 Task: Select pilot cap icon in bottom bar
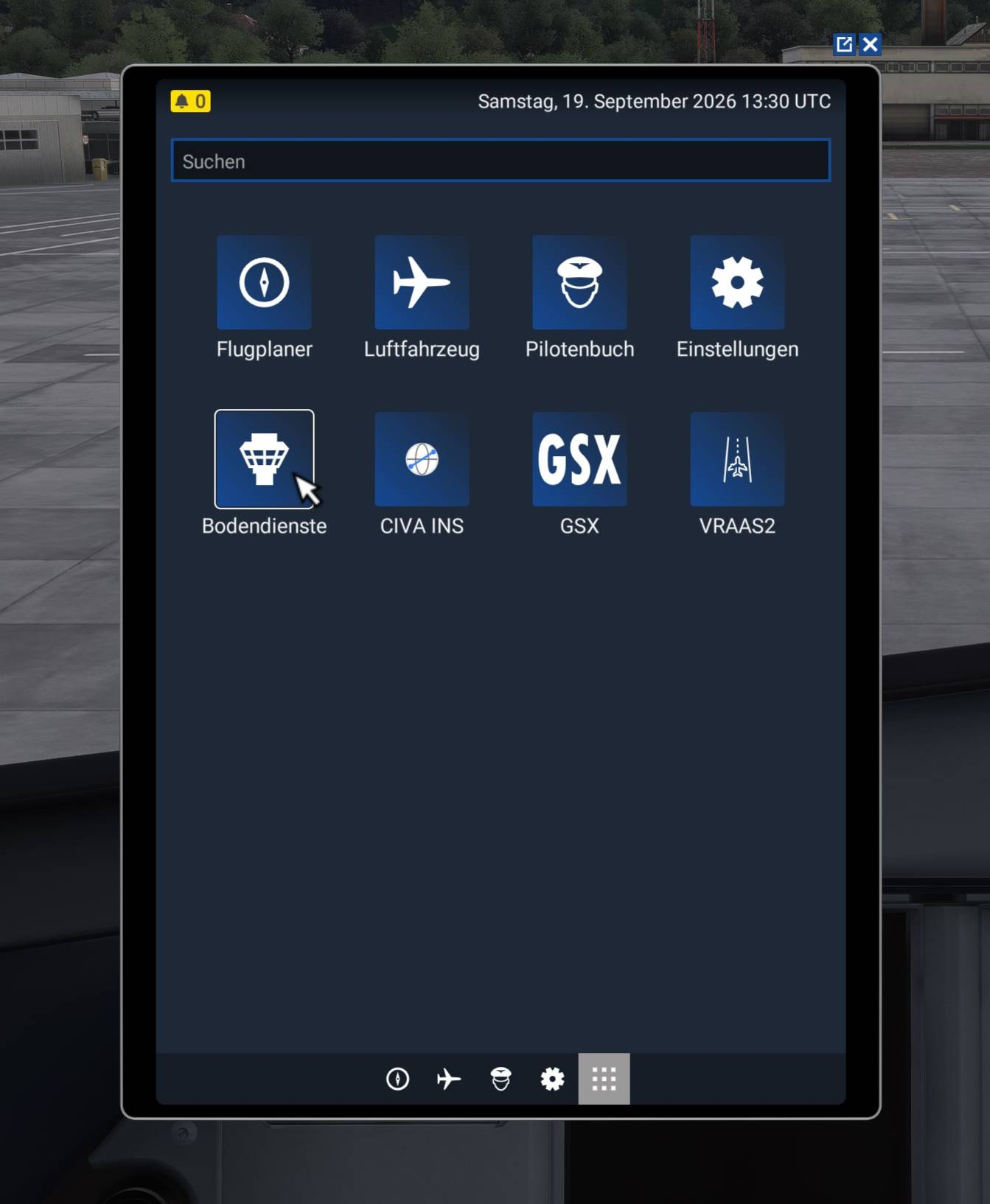click(501, 1079)
